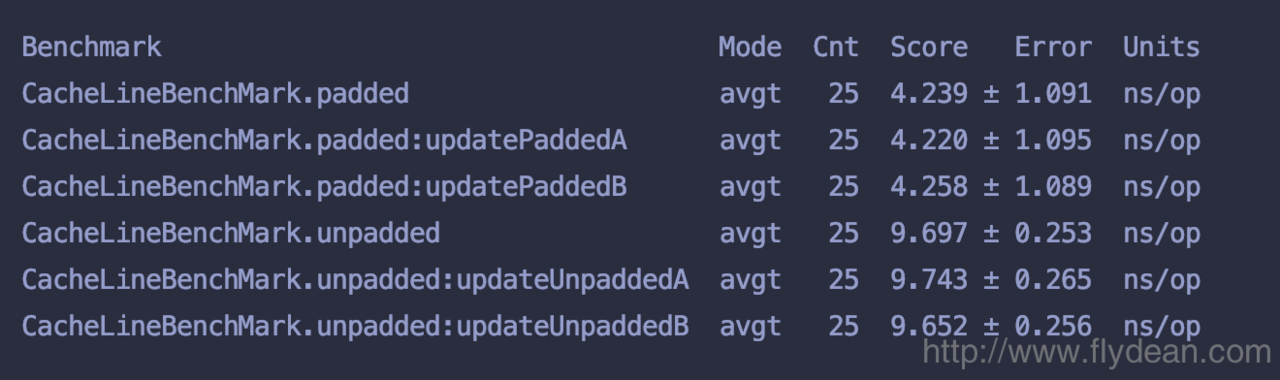Click the Cnt column header
1280x380 pixels.
click(x=836, y=47)
